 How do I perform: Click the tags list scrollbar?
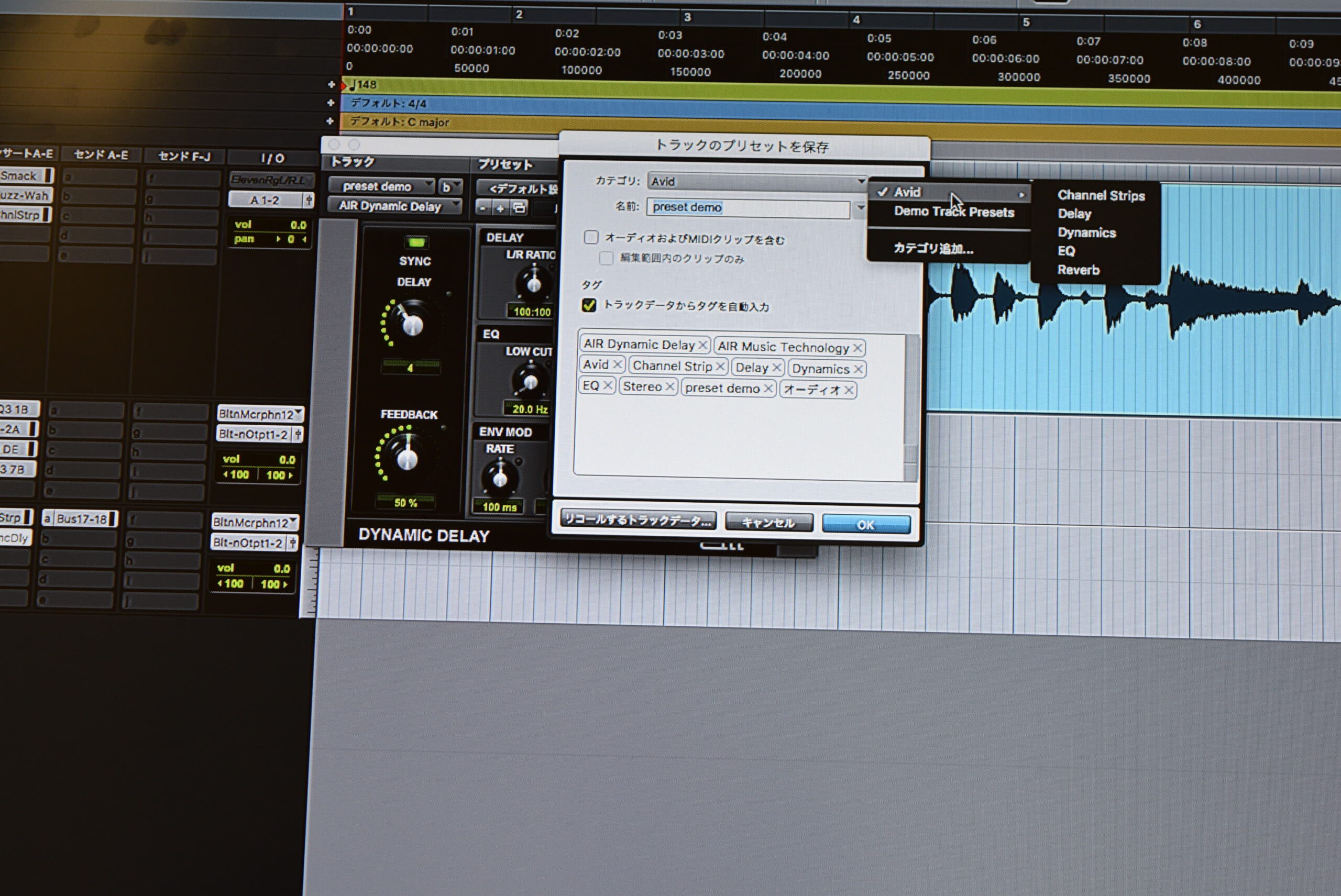[911, 408]
